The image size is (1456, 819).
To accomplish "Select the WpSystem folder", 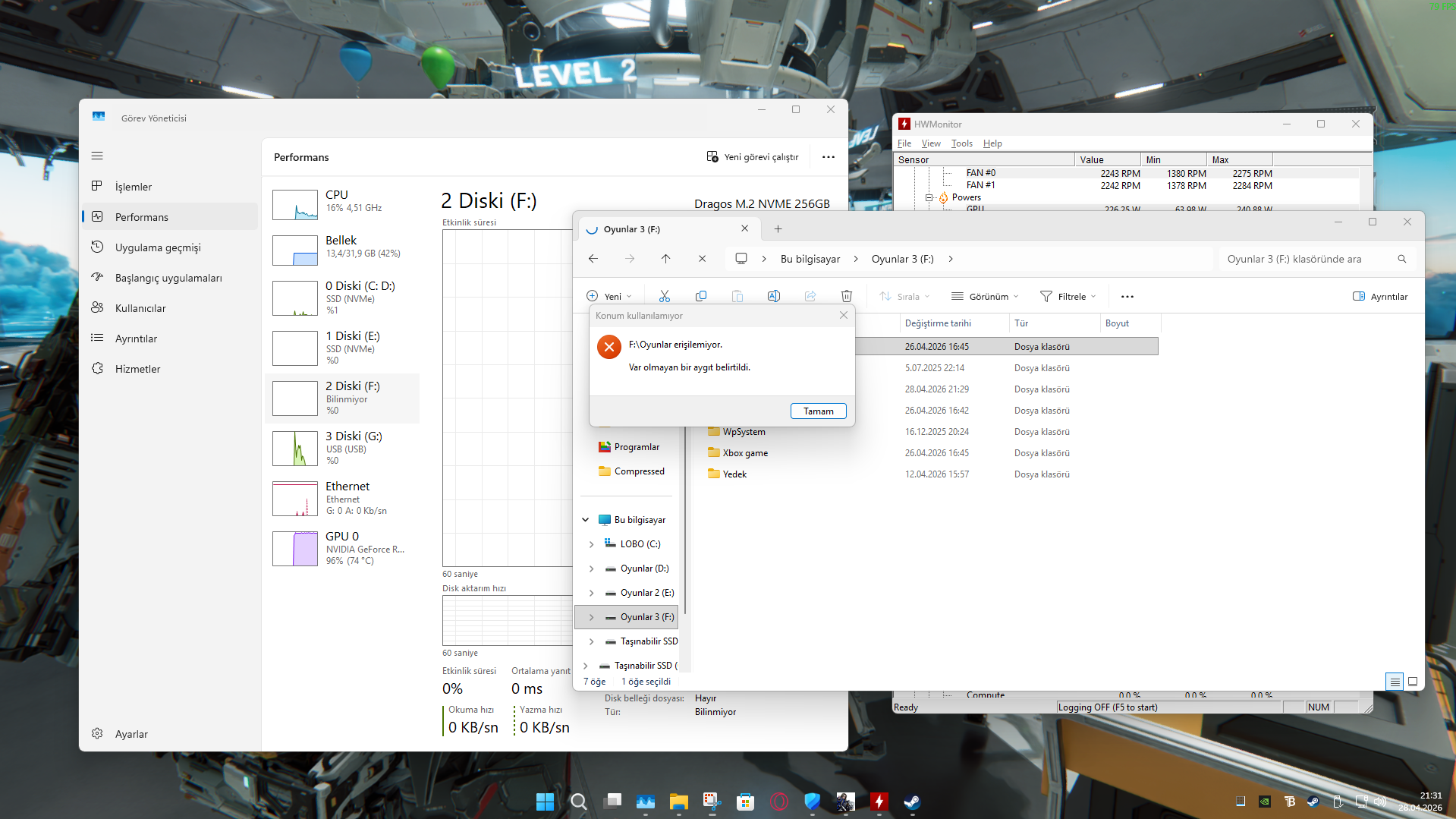I will tap(736, 431).
